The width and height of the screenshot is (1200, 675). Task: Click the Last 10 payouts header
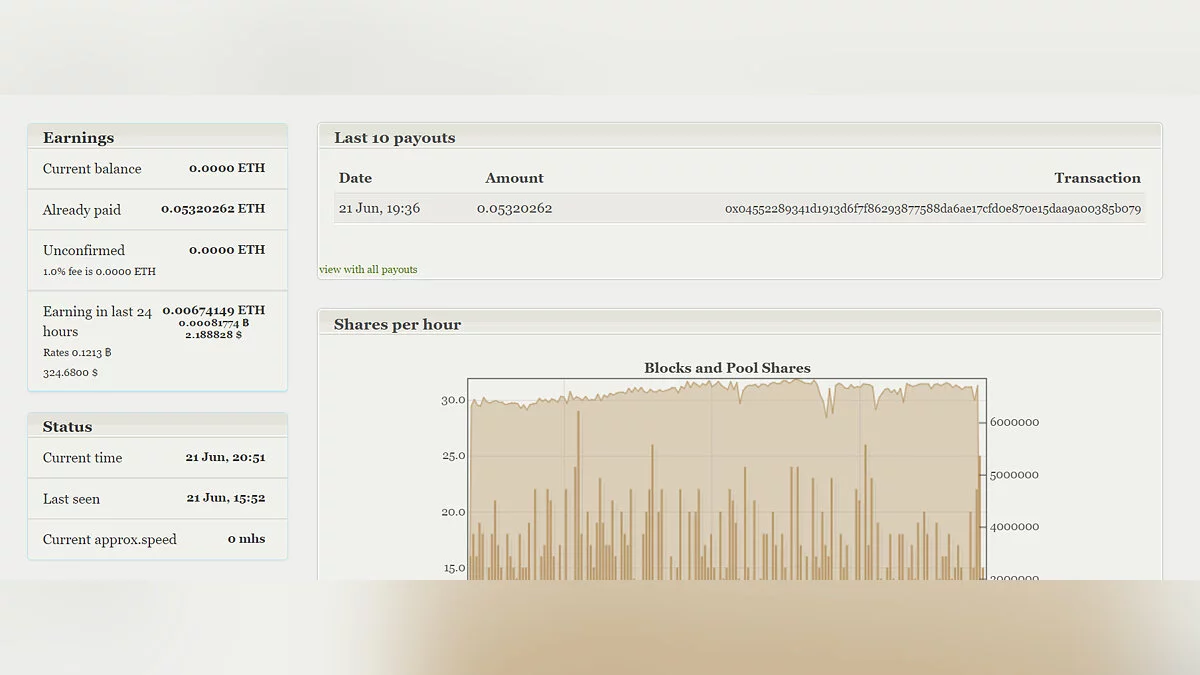(394, 138)
